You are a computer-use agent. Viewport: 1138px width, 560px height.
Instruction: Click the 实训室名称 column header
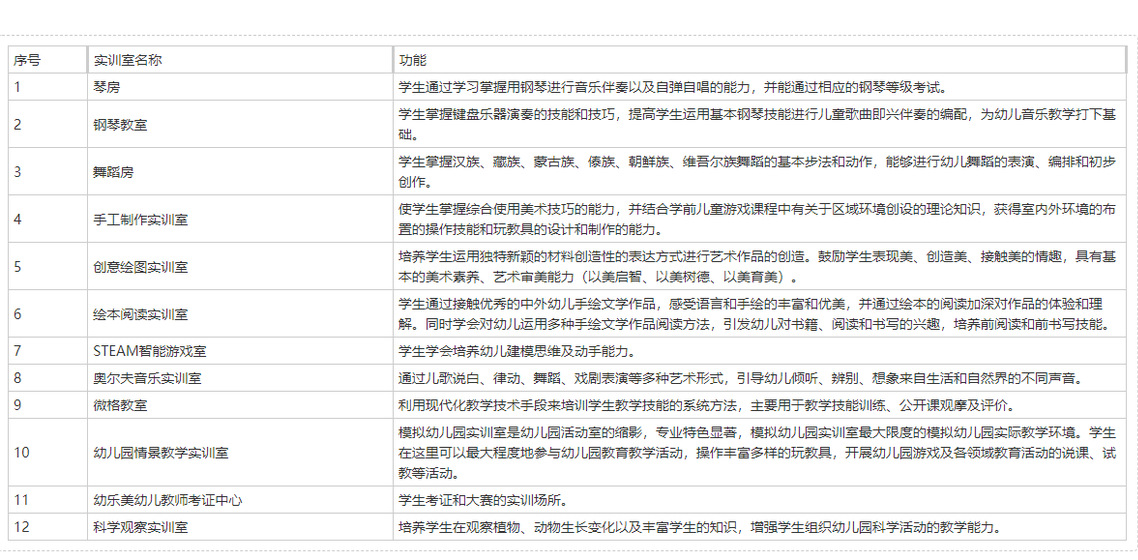(128, 60)
